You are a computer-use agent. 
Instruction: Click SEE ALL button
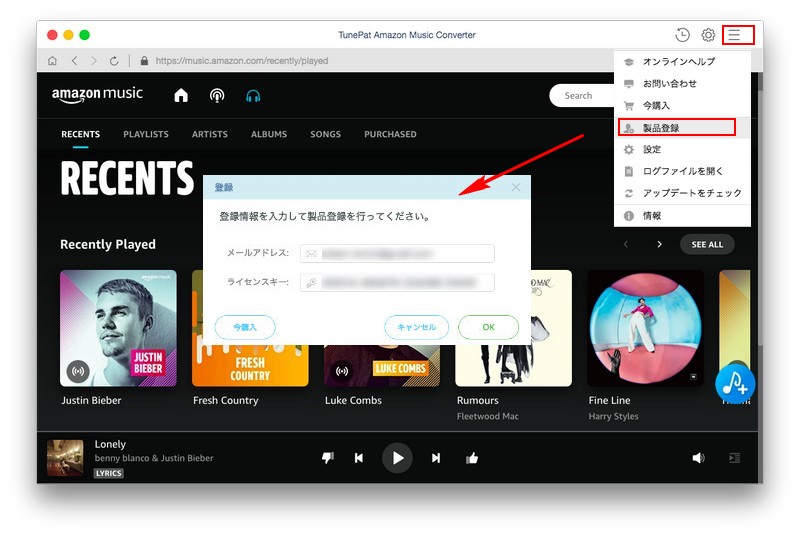(707, 244)
